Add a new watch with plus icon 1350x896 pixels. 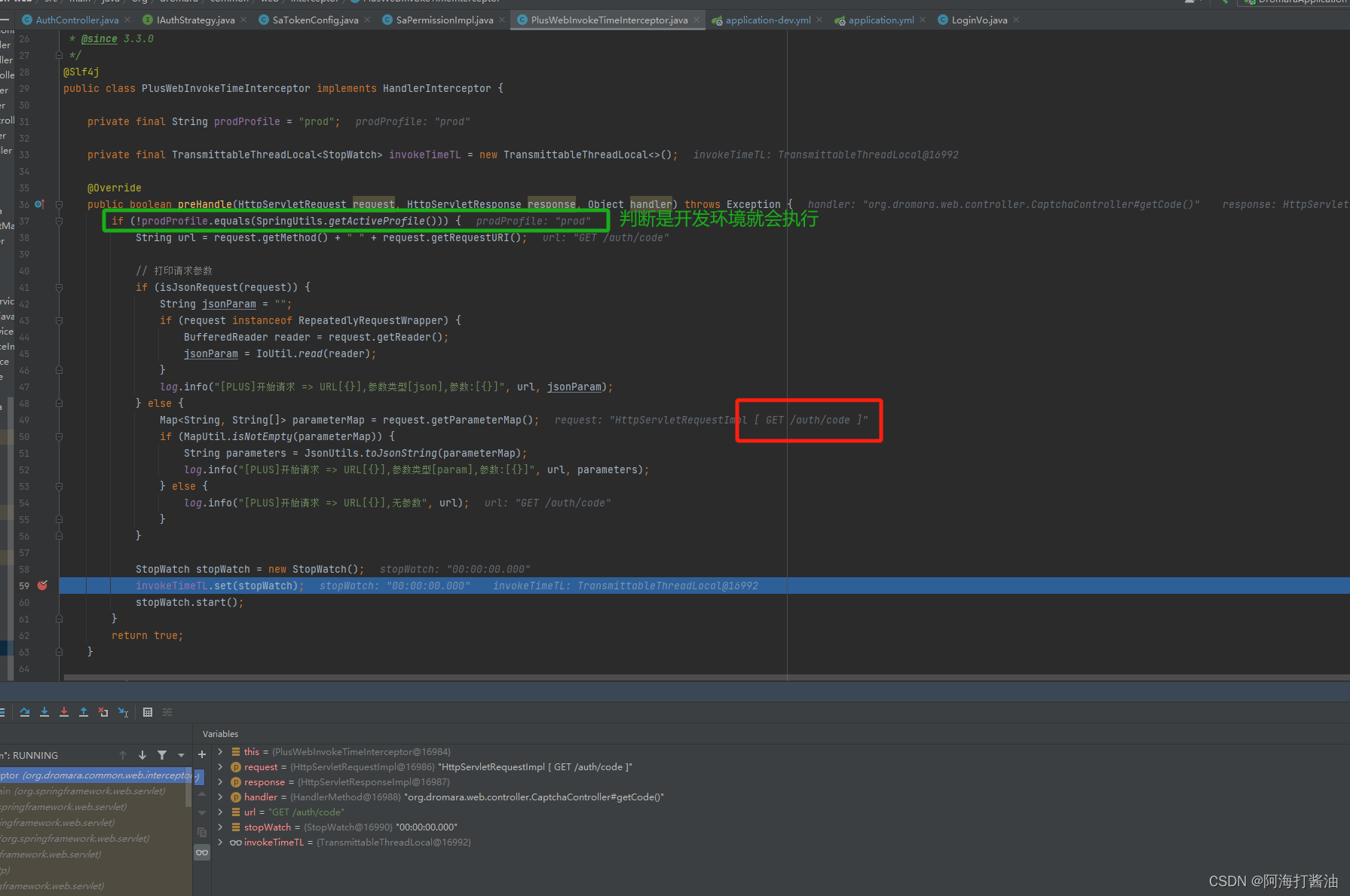(202, 754)
